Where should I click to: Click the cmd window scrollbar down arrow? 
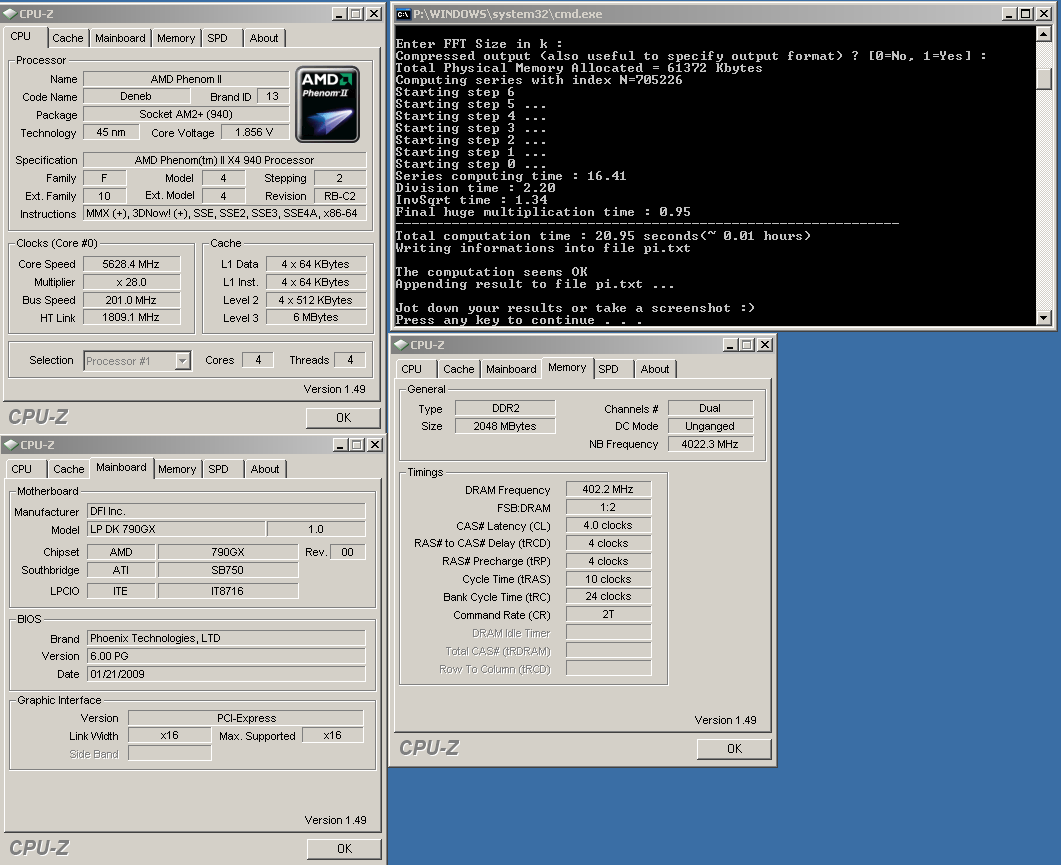1043,317
